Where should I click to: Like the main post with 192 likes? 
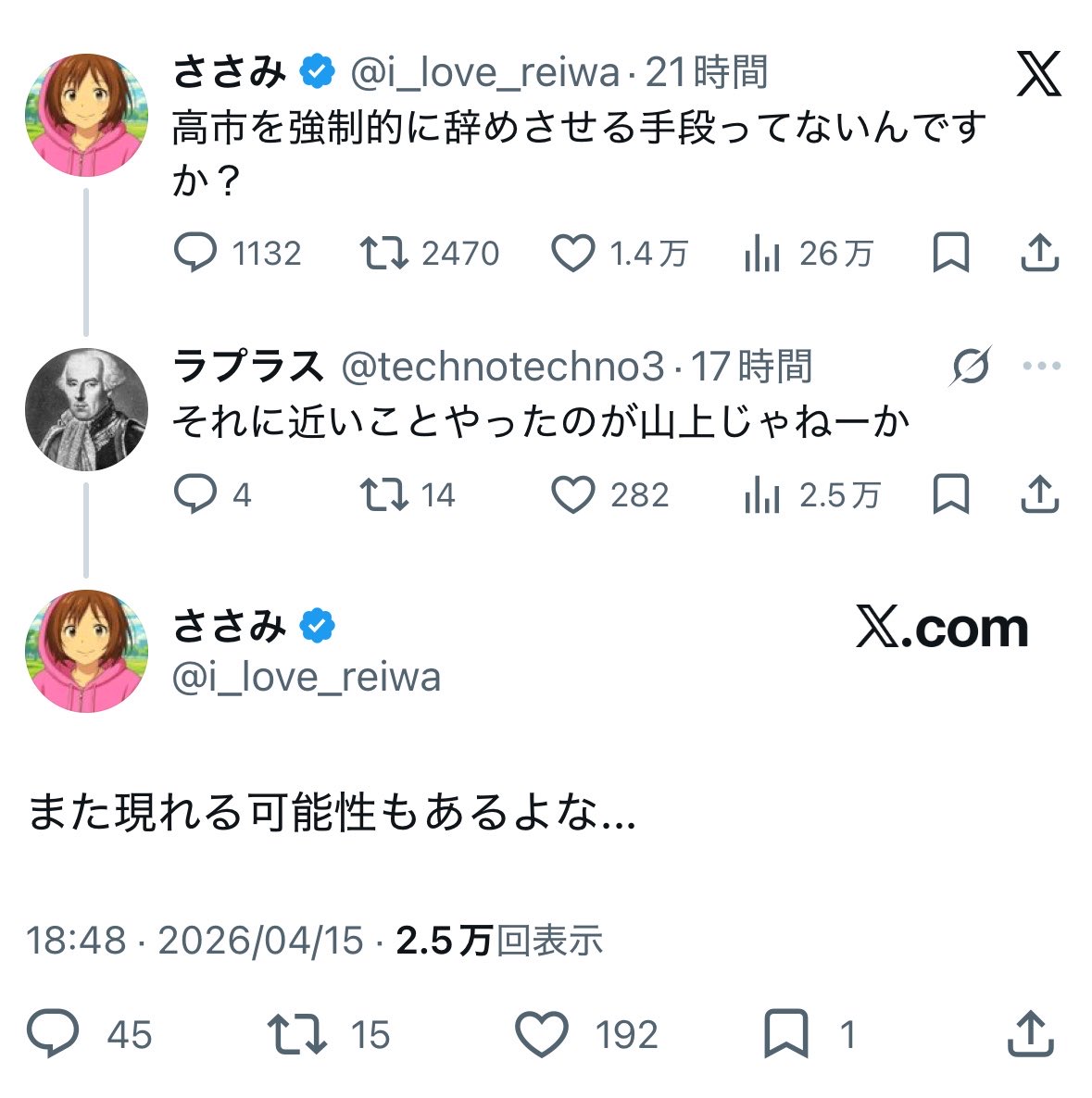[x=542, y=1034]
